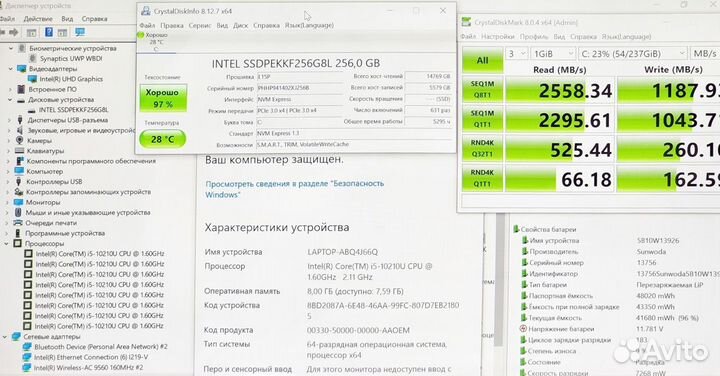Click the INTEL SSDPEKKF256G8L drive icon in the tree
The height and width of the screenshot is (376, 720).
32,110
